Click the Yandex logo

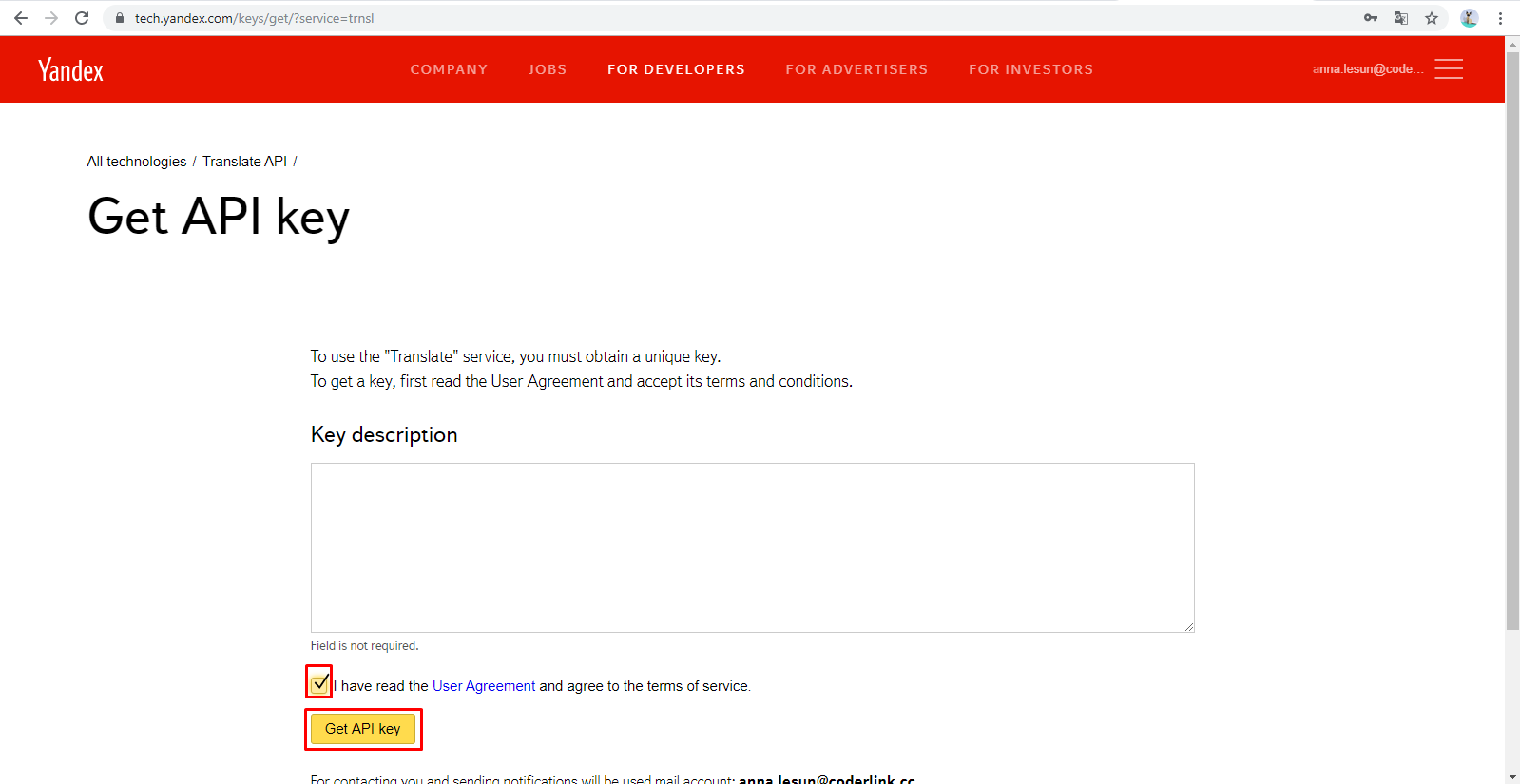(71, 70)
